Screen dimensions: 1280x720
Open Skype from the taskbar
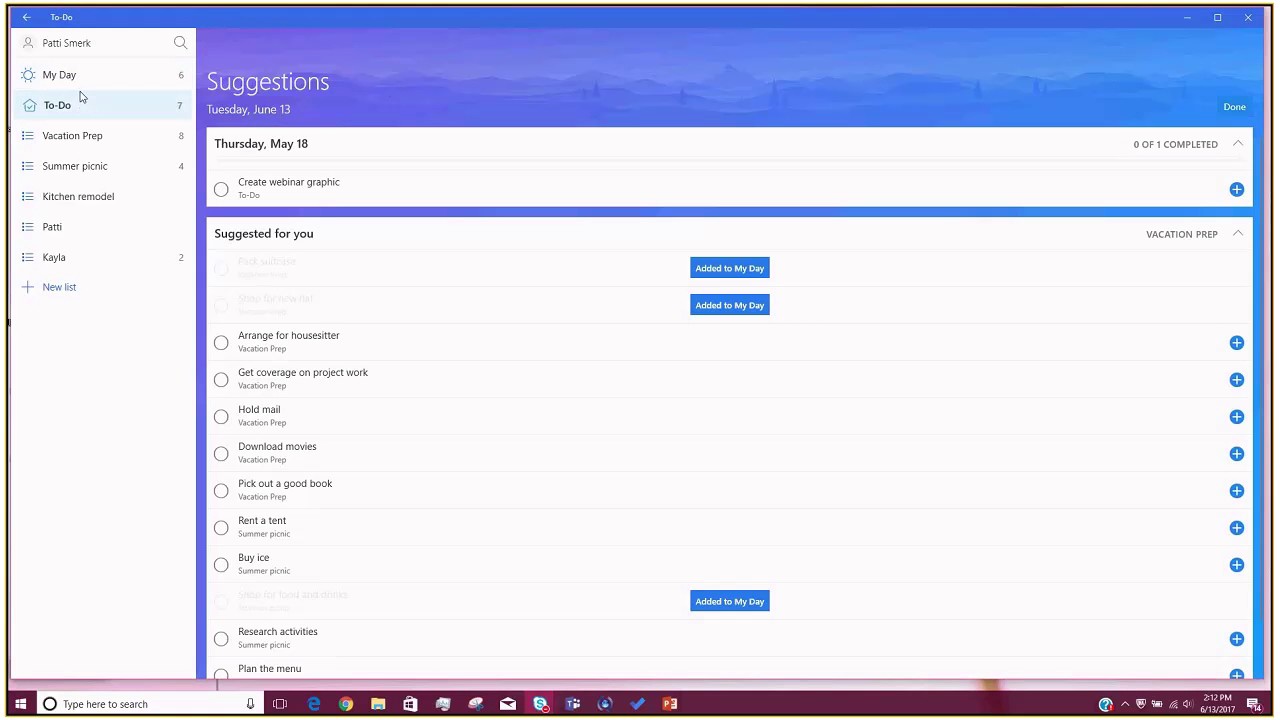tap(540, 704)
